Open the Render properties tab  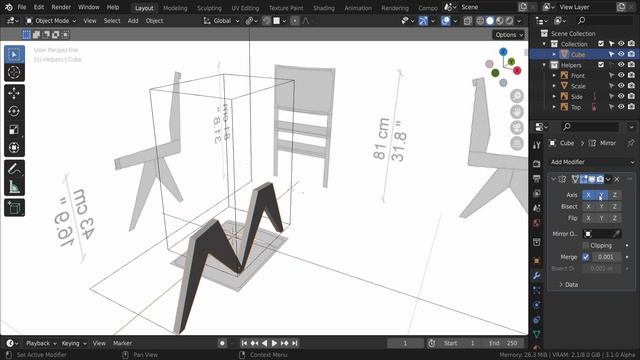tap(537, 164)
